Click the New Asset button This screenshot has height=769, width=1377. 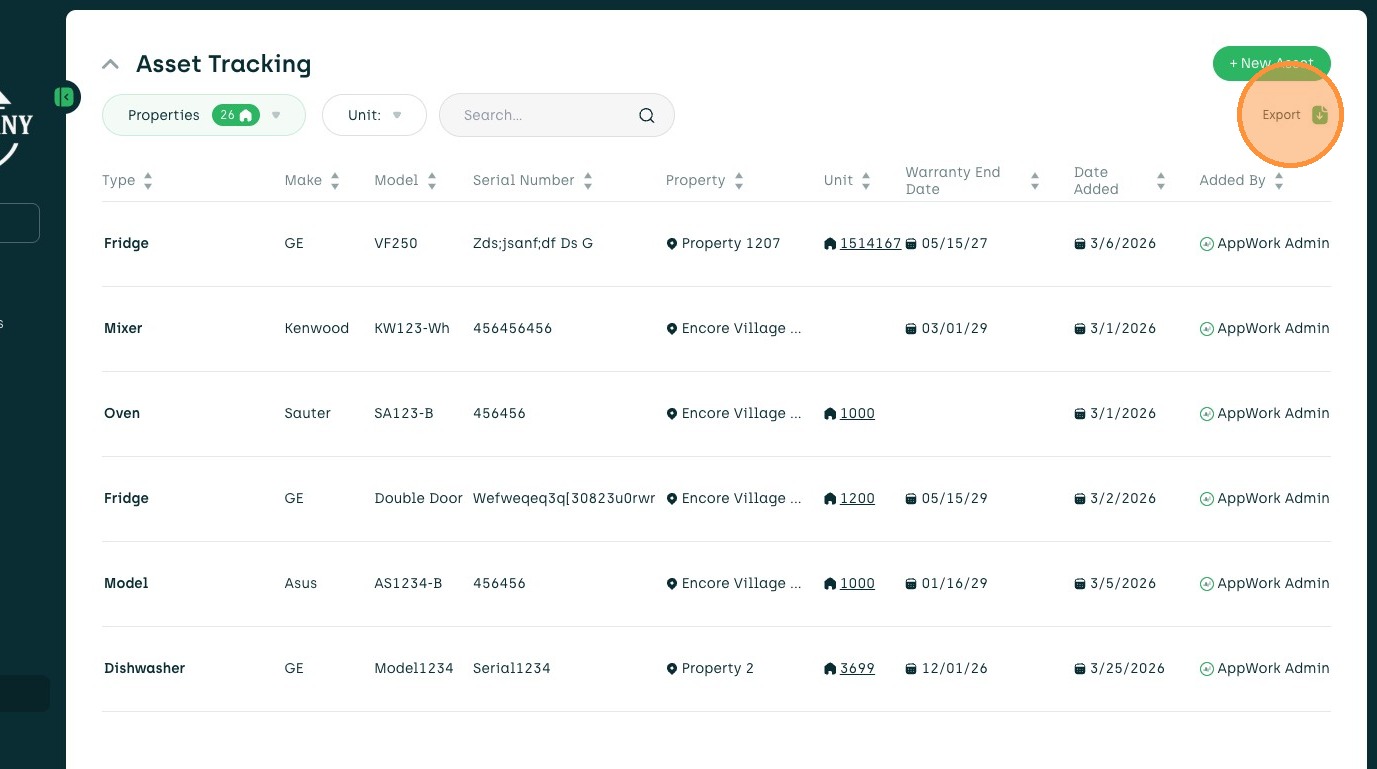(1271, 63)
